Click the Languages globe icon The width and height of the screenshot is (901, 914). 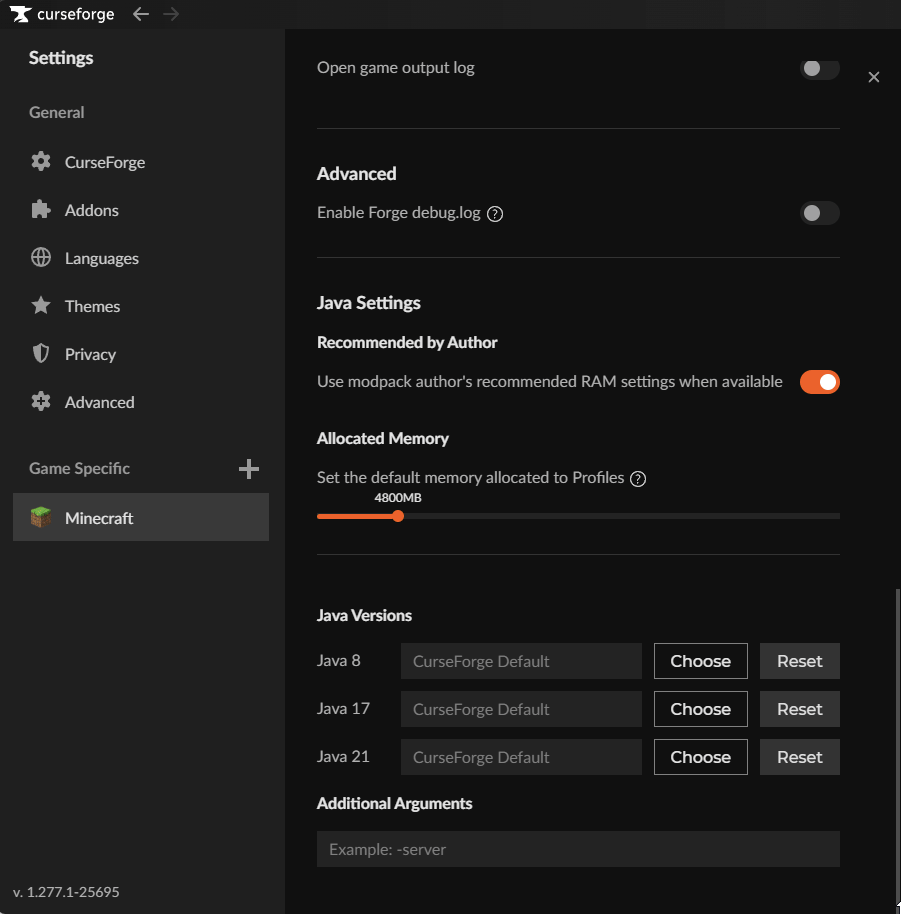click(41, 257)
